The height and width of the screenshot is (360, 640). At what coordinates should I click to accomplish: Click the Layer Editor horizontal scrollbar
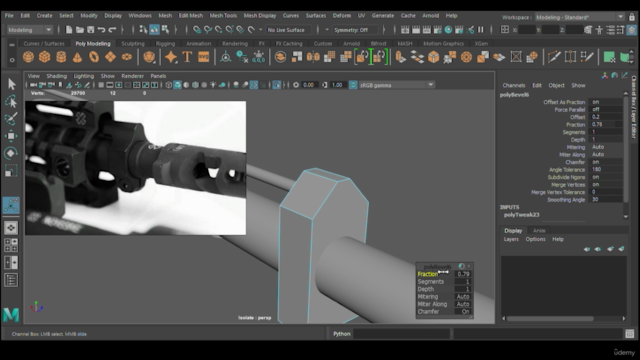tap(550, 318)
